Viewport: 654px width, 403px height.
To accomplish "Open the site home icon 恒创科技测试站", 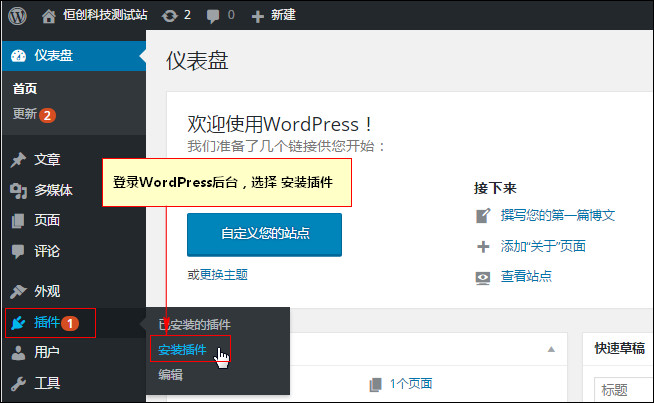I will pyautogui.click(x=48, y=16).
